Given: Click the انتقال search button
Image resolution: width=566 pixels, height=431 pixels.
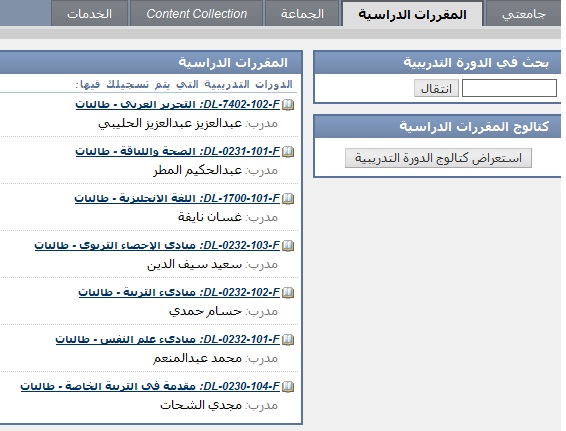Looking at the screenshot, I should point(436,88).
